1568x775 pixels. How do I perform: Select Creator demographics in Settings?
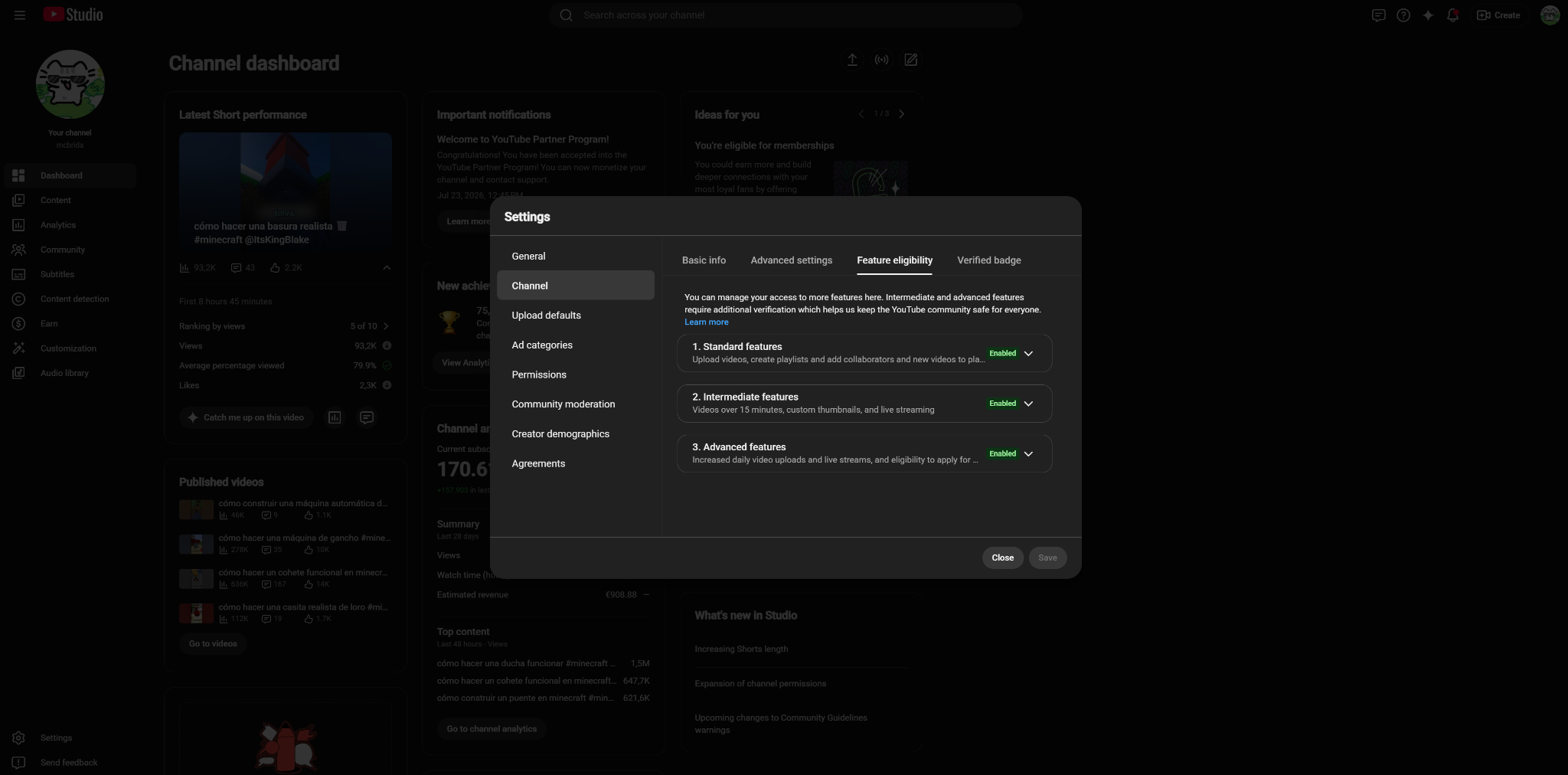(x=576, y=434)
